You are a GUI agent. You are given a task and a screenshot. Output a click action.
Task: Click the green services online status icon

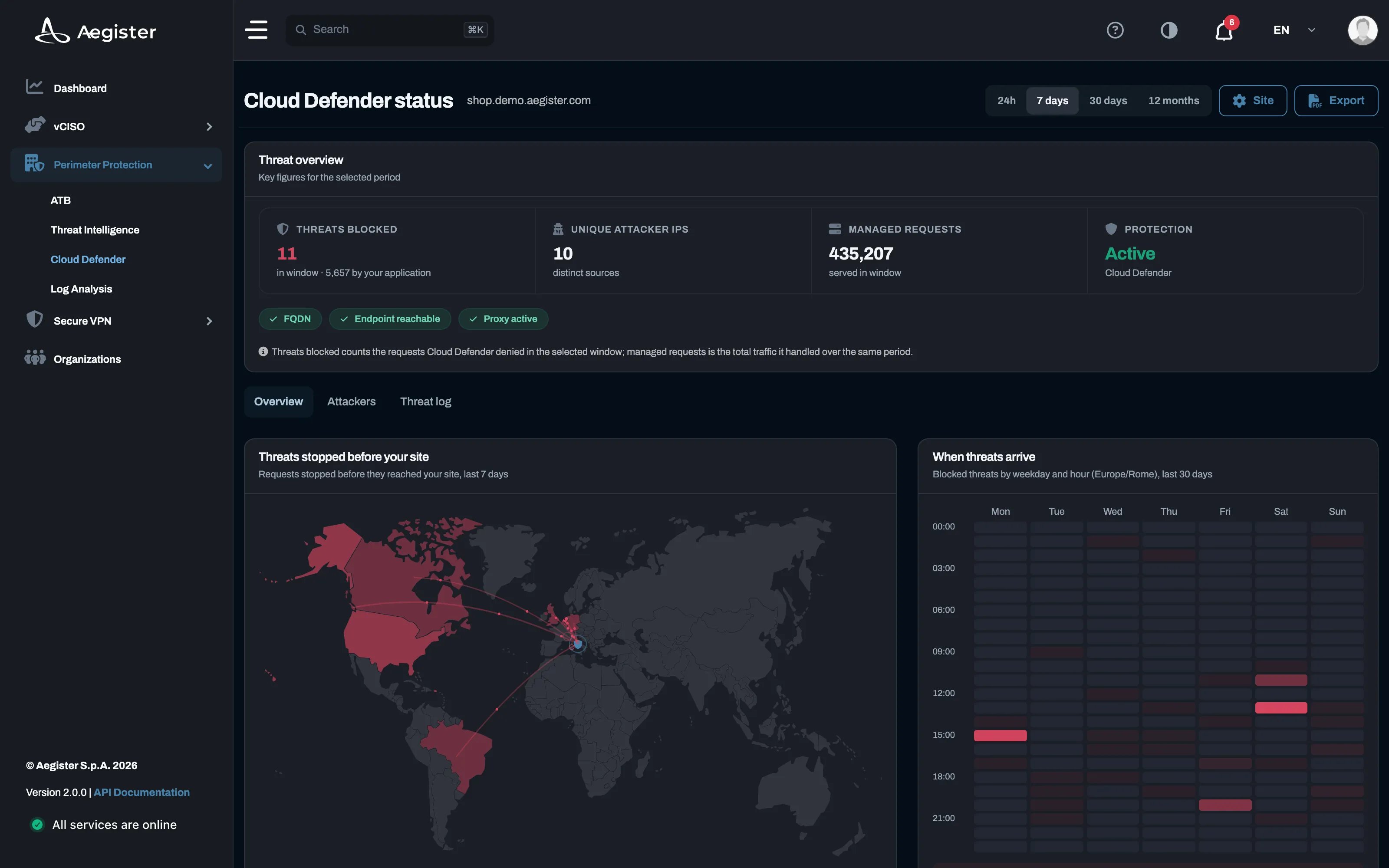(x=37, y=824)
